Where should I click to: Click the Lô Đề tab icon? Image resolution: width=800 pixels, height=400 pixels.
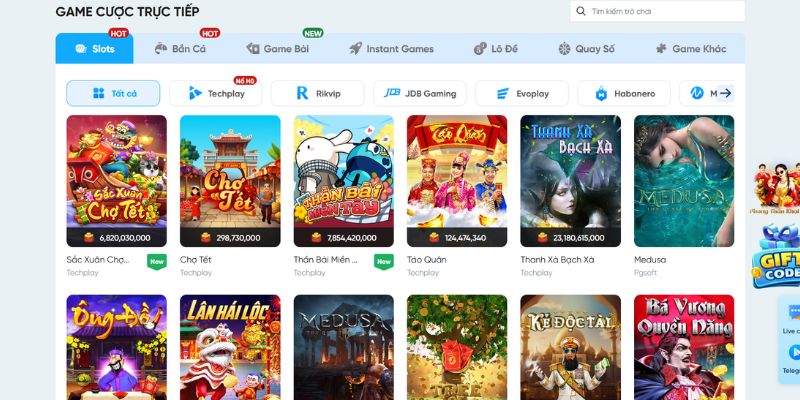tap(480, 48)
